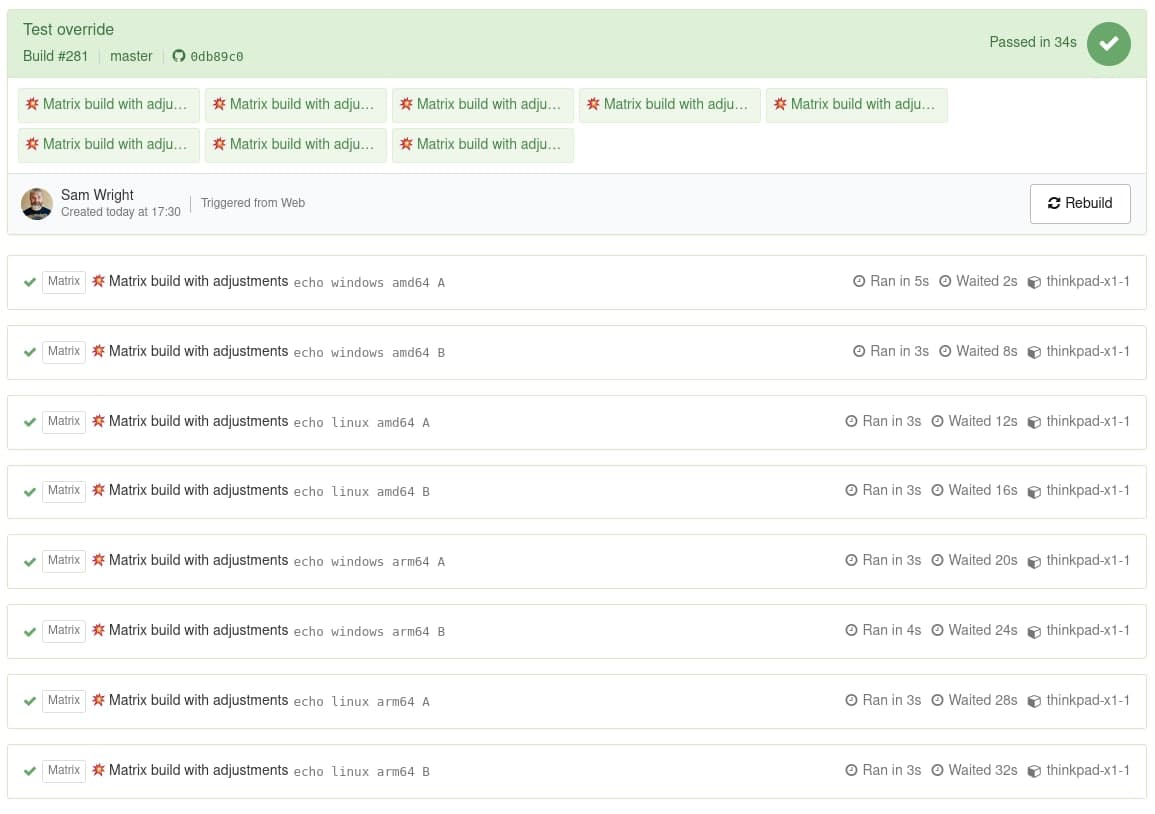Open the Test override pipeline title
1155x814 pixels.
pos(68,29)
